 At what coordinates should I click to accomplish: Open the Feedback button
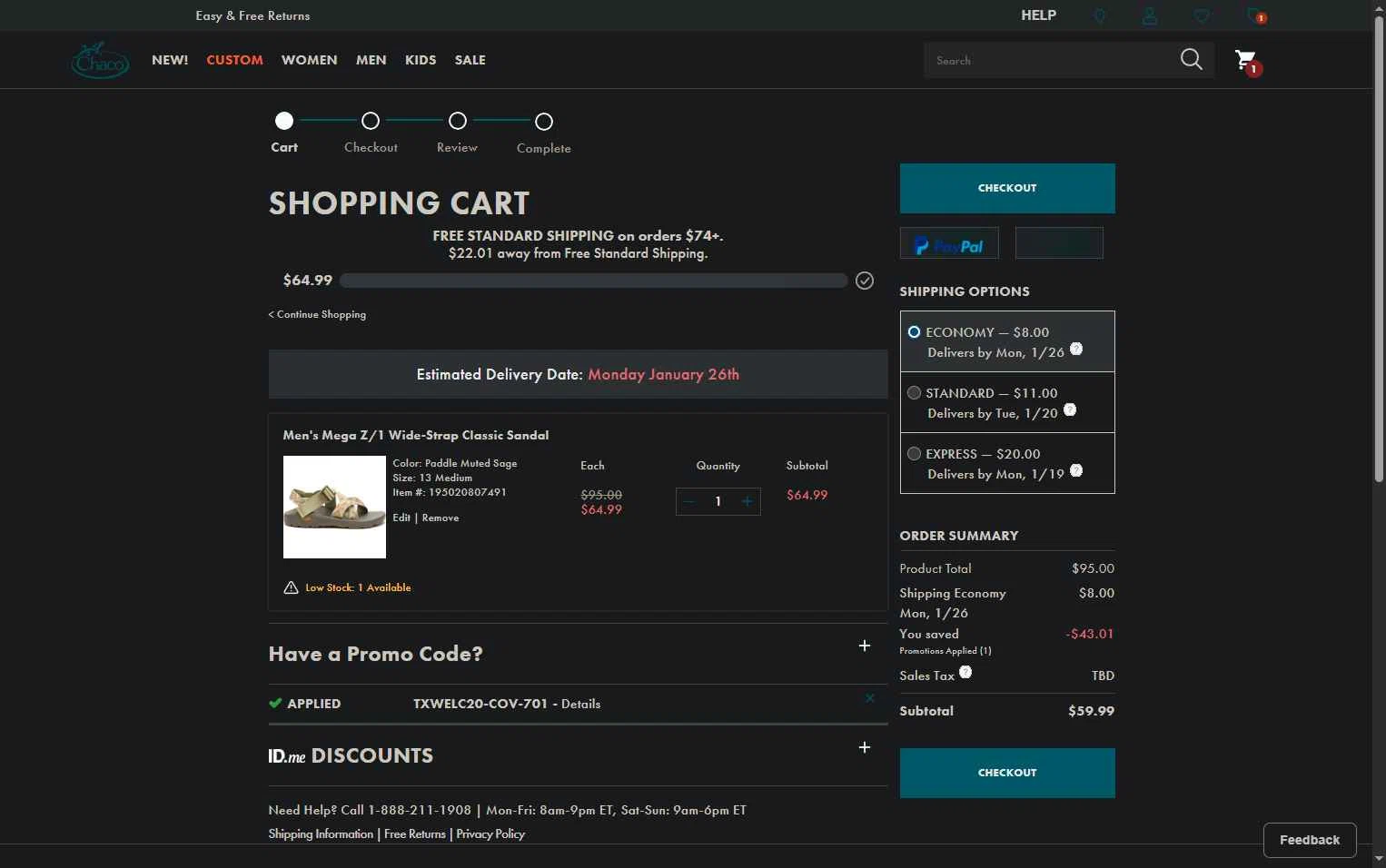click(x=1310, y=840)
